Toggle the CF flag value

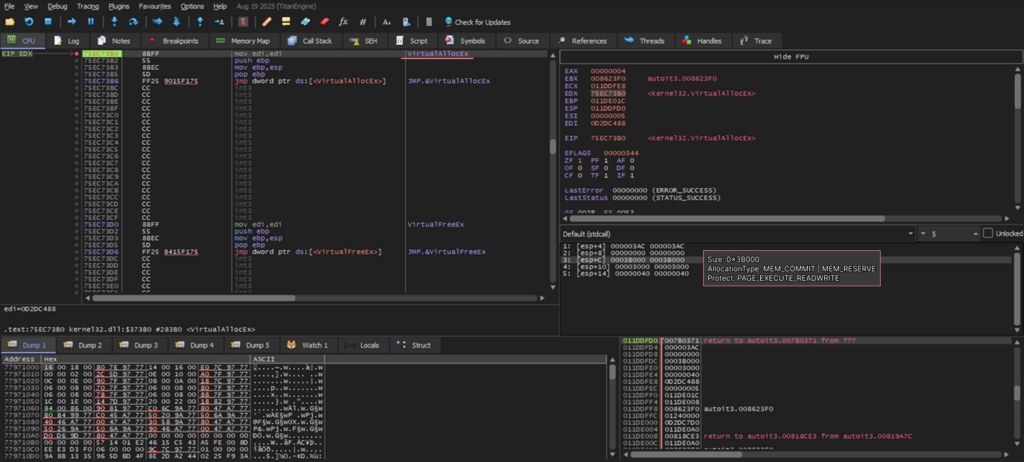click(582, 174)
